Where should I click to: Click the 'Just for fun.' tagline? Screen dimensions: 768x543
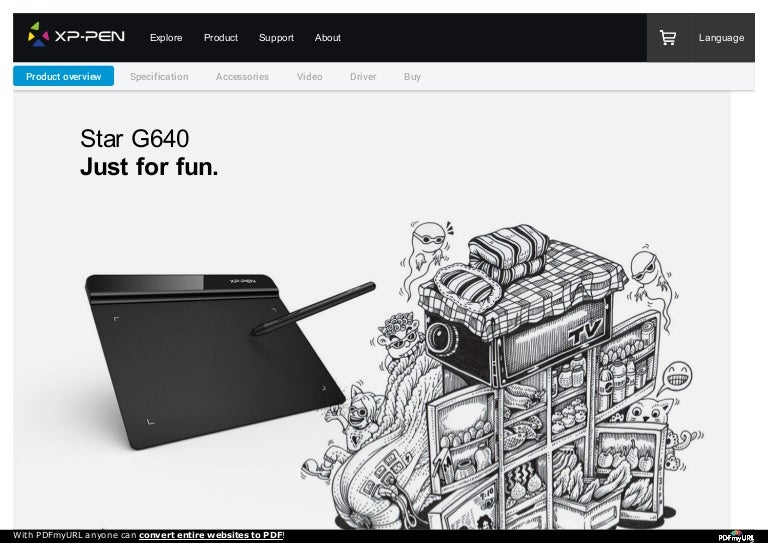click(x=149, y=167)
